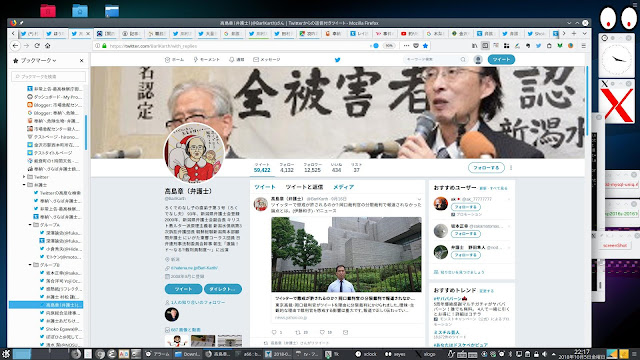Select the ツイート timeline tab
The image size is (640, 360).
[x=265, y=187]
